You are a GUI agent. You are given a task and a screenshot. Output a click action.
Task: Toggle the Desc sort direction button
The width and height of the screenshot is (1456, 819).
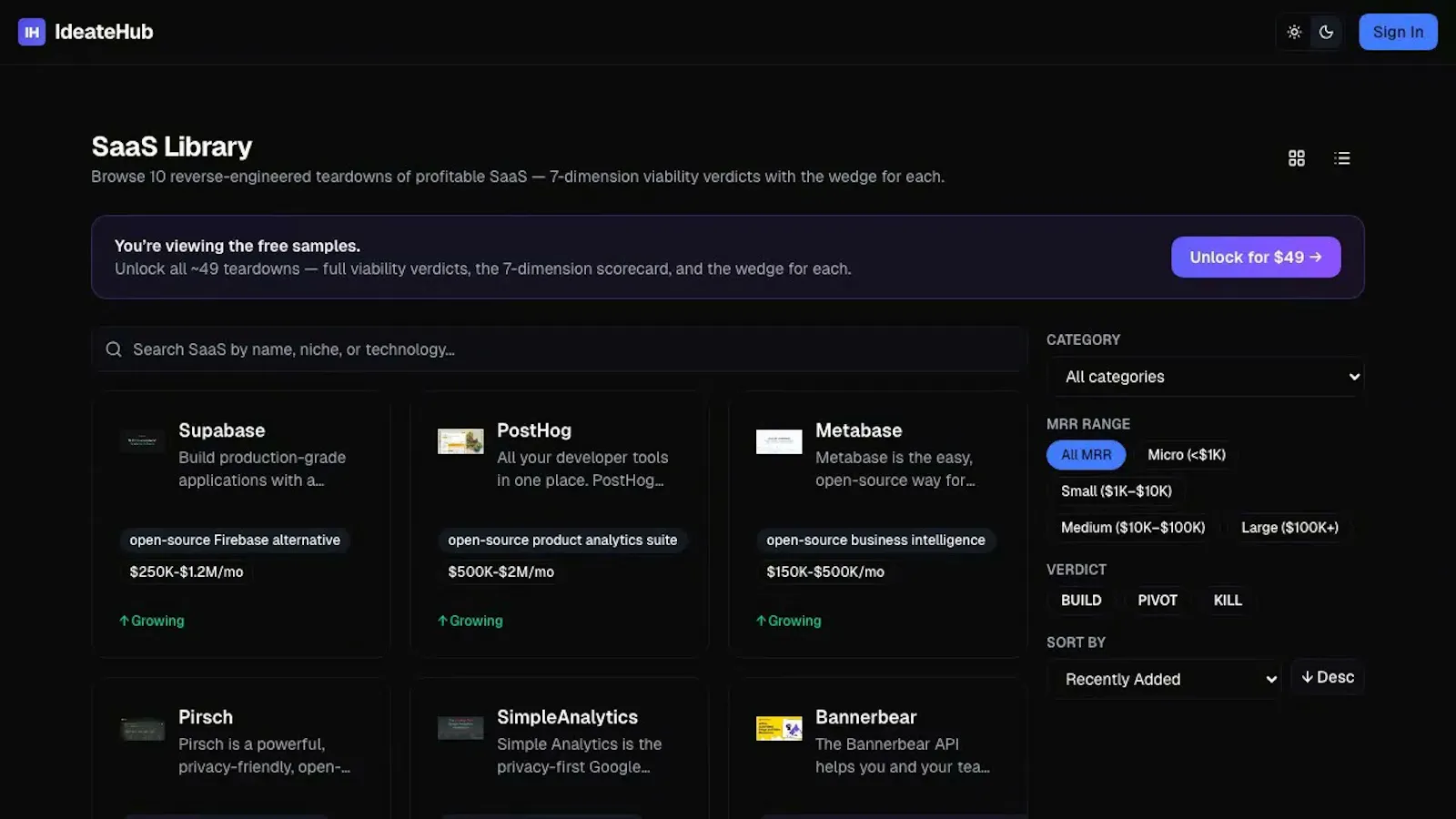1328,677
